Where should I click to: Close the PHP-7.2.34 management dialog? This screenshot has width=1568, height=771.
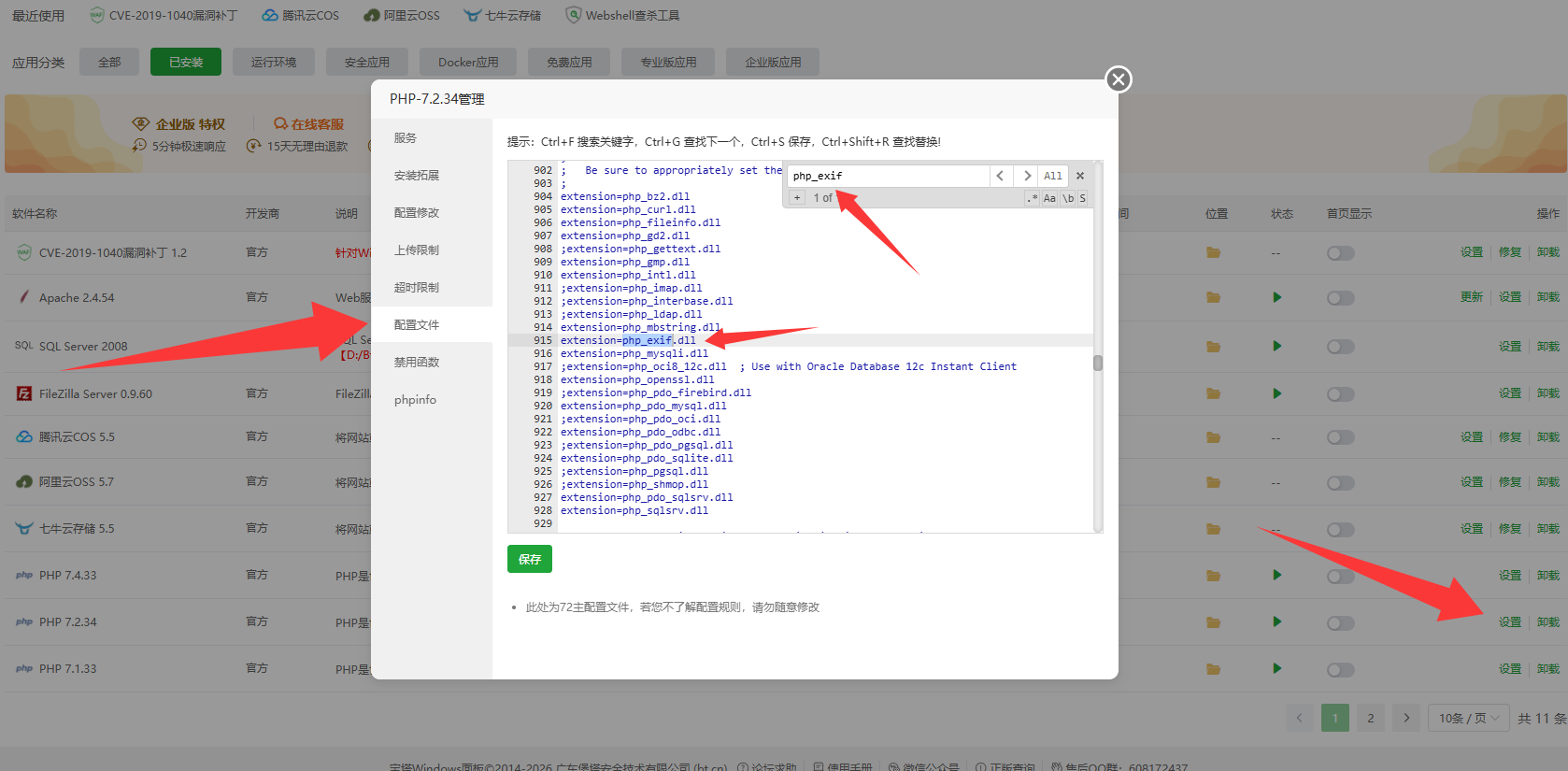1119,79
